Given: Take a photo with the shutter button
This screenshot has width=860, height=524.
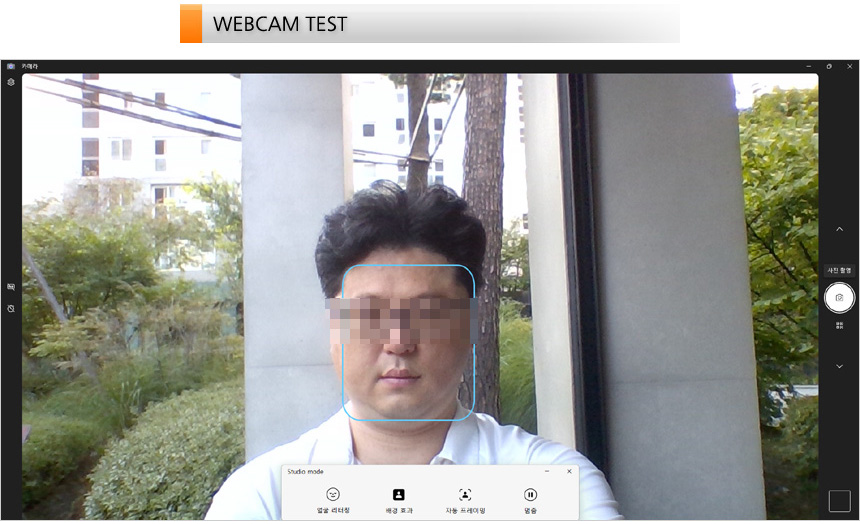Looking at the screenshot, I should point(838,298).
